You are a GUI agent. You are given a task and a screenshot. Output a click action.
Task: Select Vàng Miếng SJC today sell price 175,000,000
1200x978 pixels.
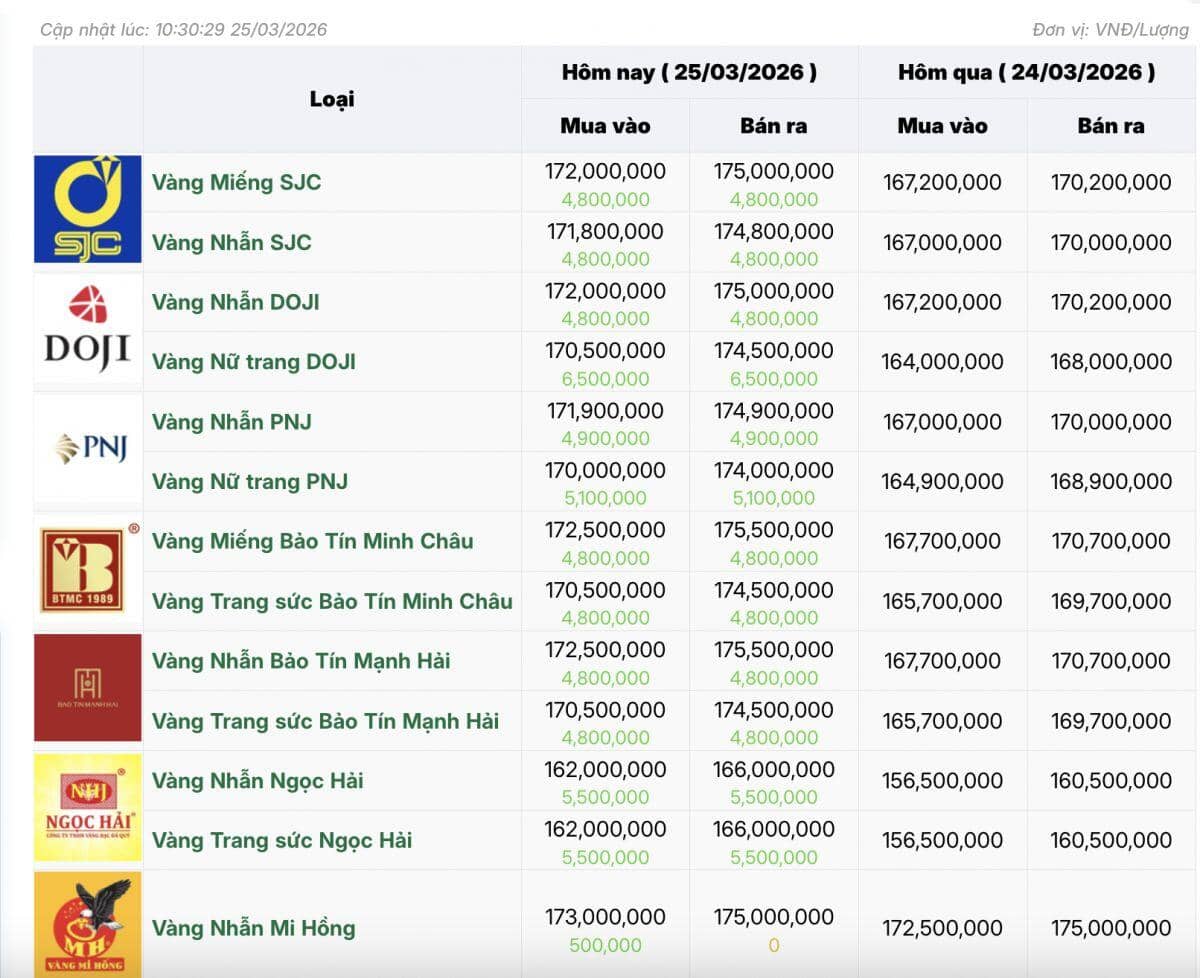click(x=774, y=172)
